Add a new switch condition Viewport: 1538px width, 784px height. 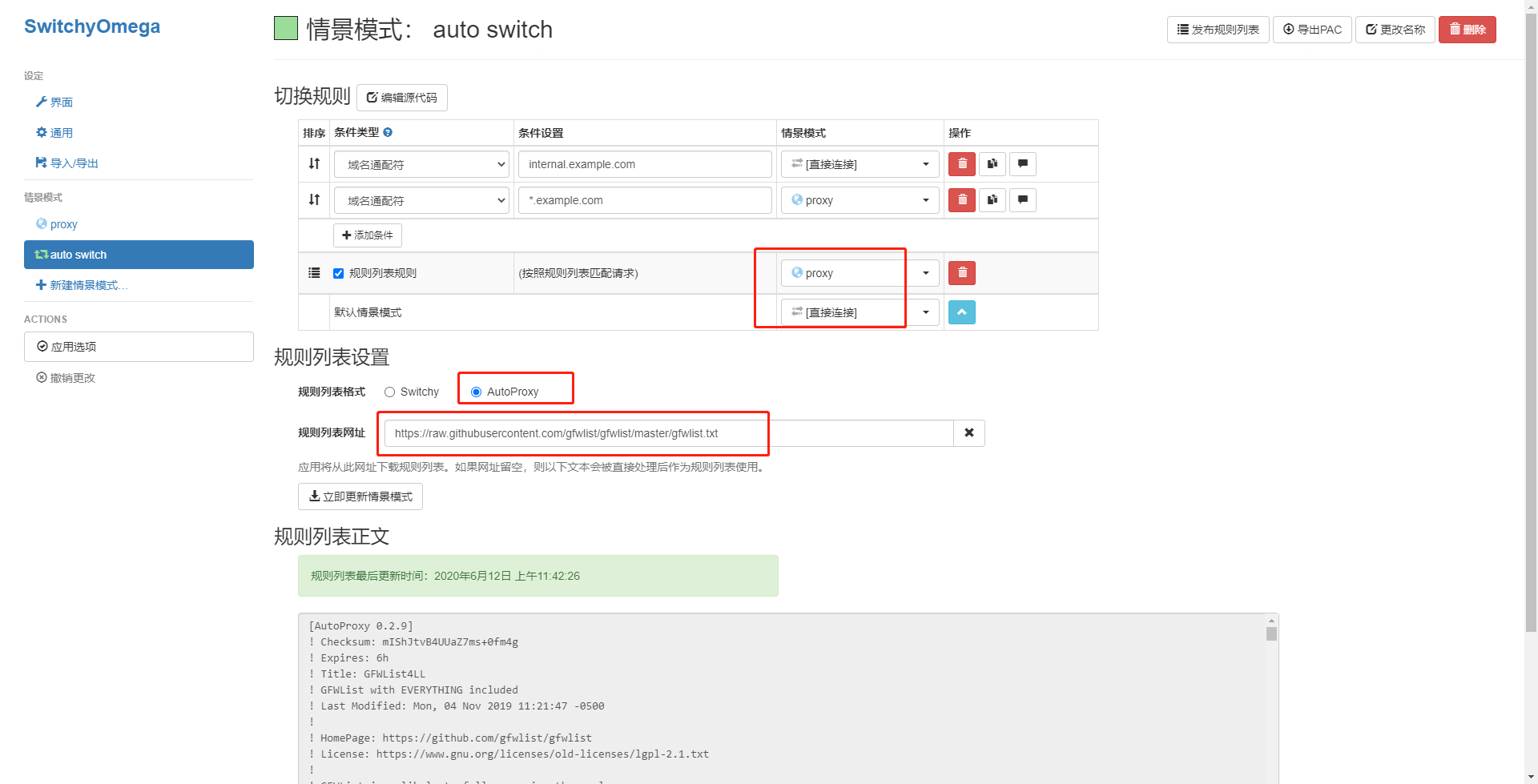368,235
